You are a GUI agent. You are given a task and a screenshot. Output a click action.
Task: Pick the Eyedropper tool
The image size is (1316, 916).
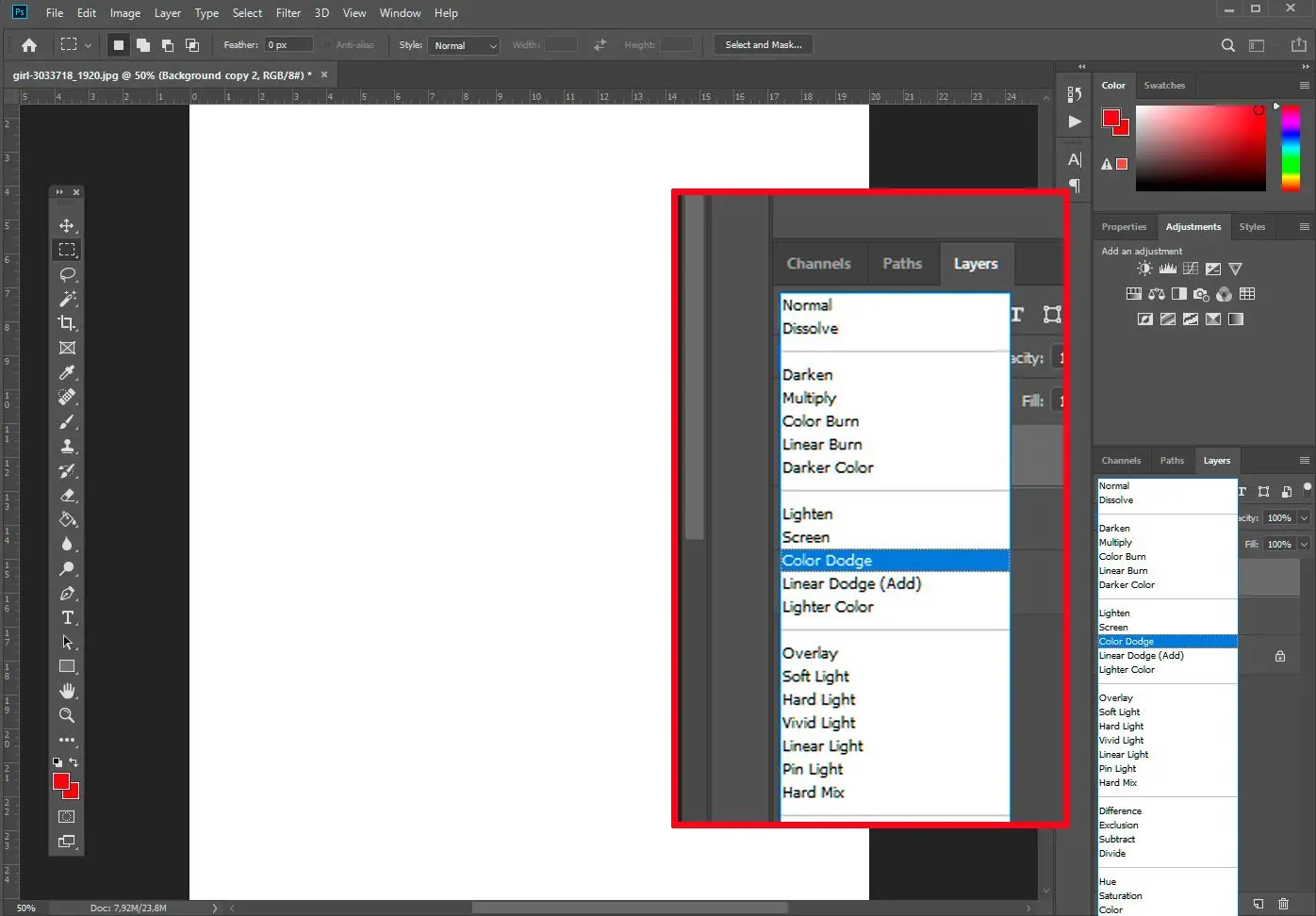[x=67, y=372]
